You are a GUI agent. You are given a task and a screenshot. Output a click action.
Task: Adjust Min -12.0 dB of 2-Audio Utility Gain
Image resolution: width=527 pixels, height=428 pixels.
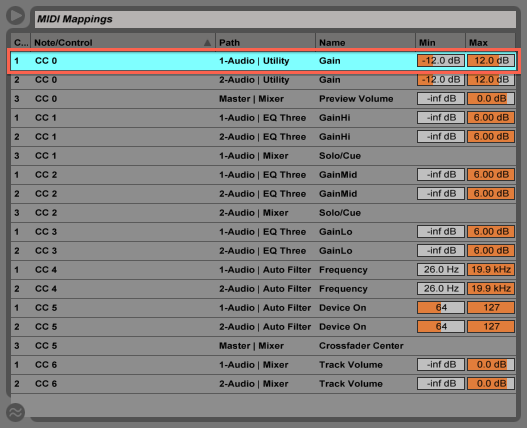point(441,80)
